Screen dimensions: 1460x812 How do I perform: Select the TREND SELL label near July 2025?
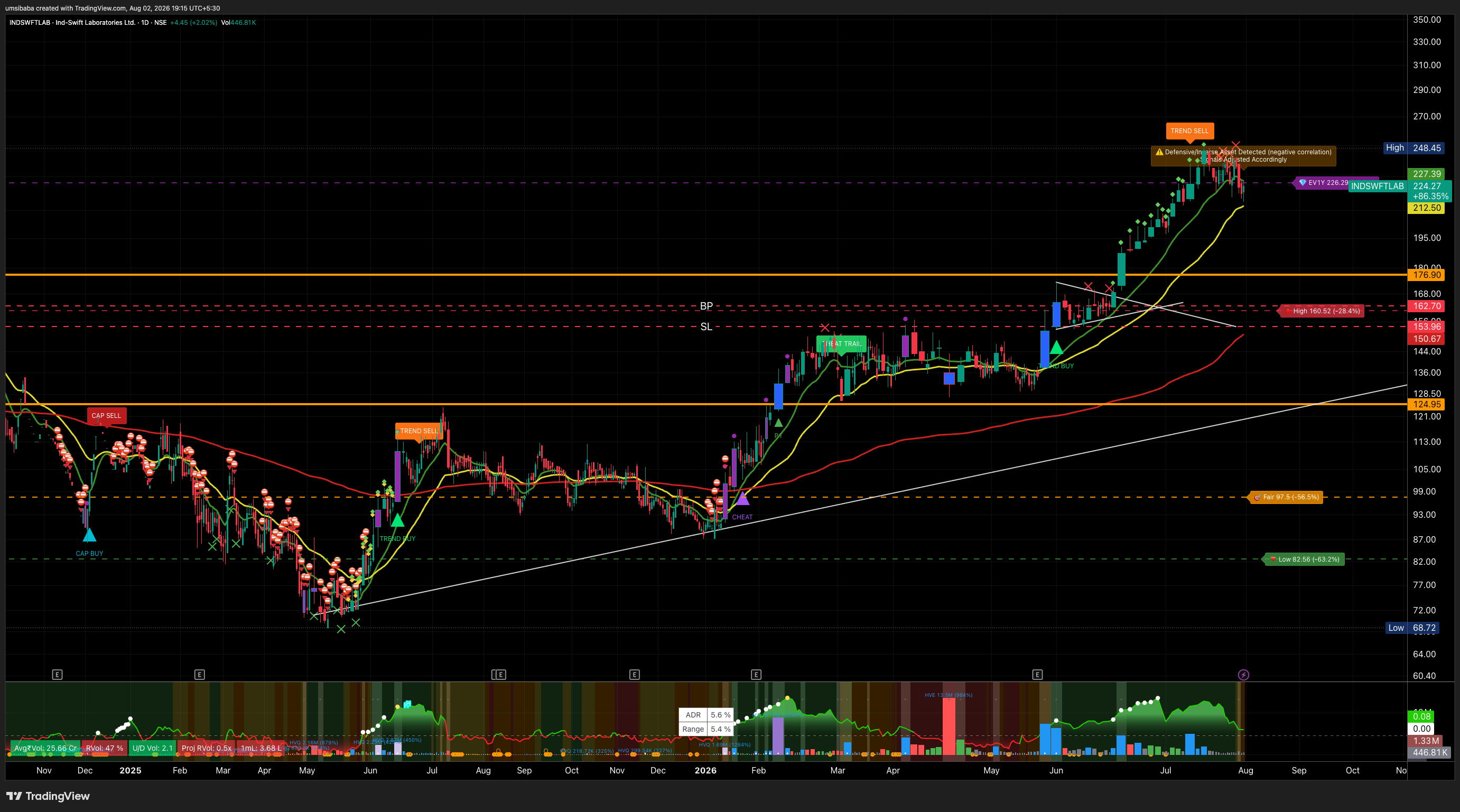(419, 431)
